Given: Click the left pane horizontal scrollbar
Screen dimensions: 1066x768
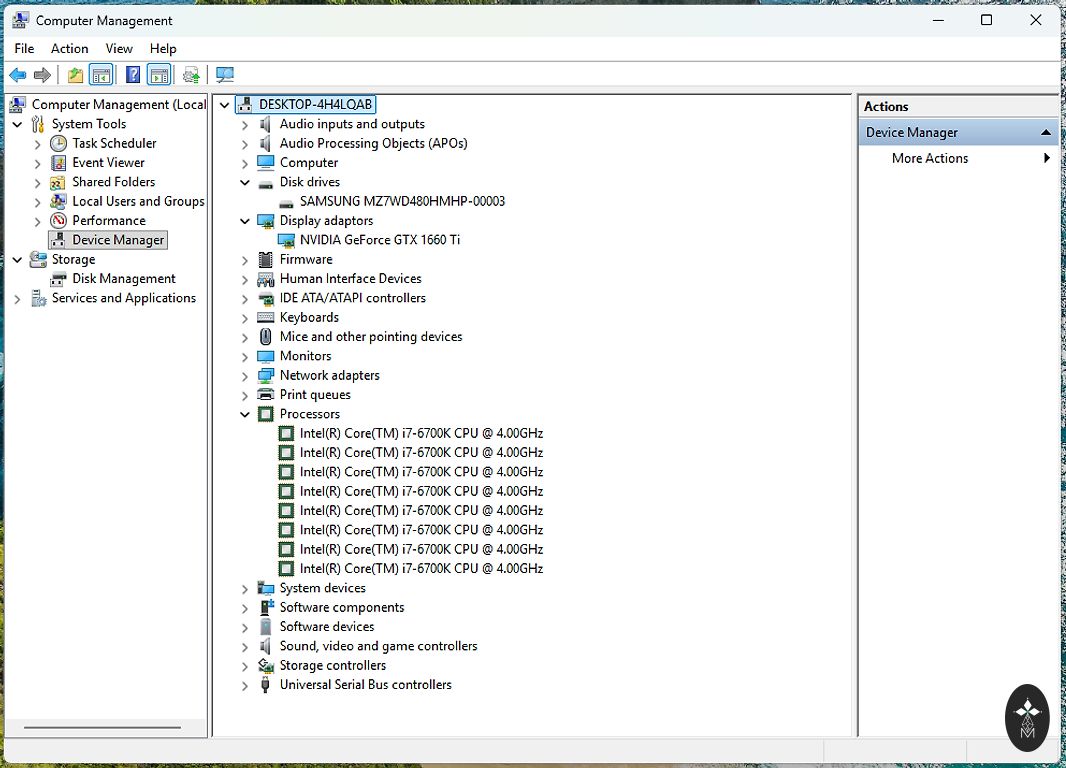Looking at the screenshot, I should (x=102, y=727).
